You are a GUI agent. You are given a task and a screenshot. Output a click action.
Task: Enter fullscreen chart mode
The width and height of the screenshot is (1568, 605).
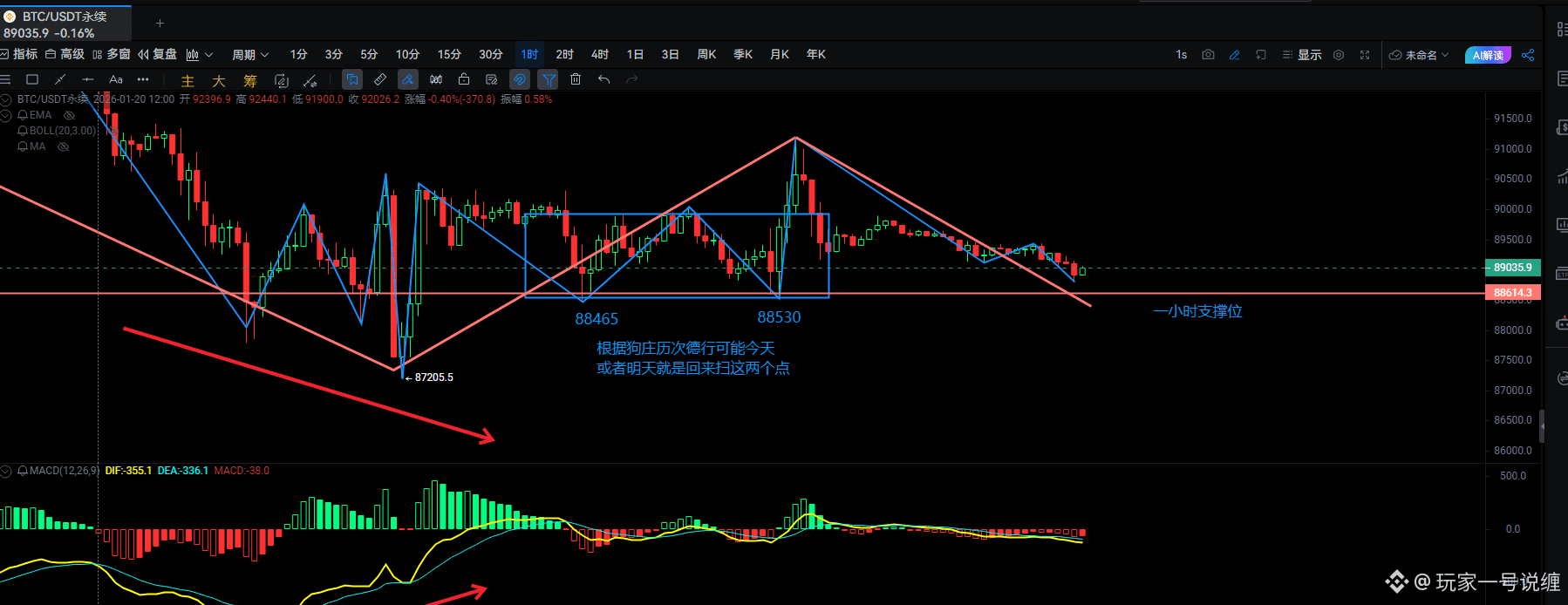click(x=1365, y=54)
